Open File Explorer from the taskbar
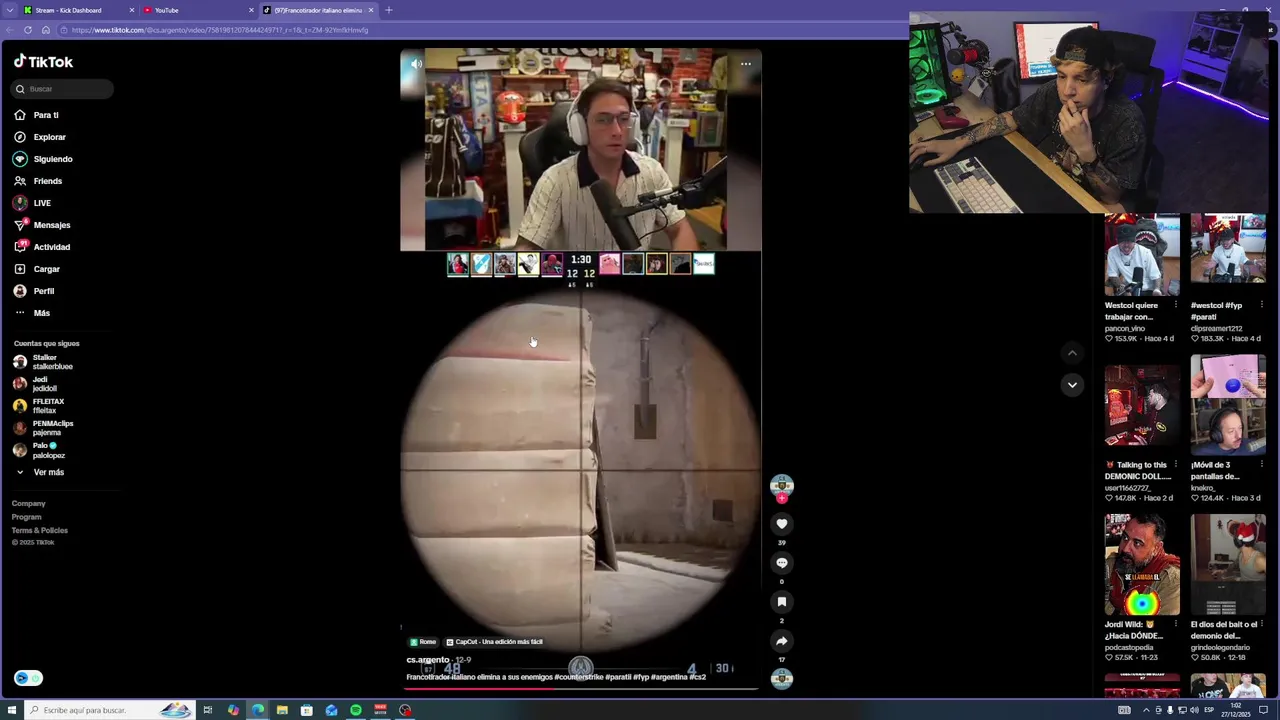Viewport: 1280px width, 720px height. click(282, 710)
